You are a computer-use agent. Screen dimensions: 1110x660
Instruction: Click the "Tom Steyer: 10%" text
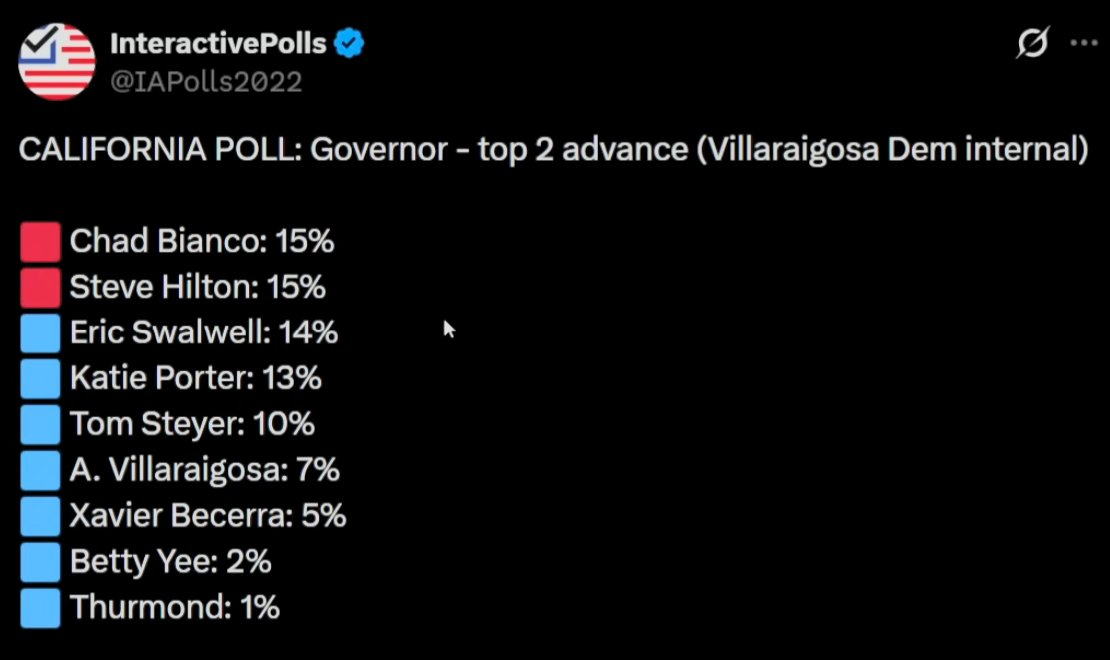(x=193, y=424)
